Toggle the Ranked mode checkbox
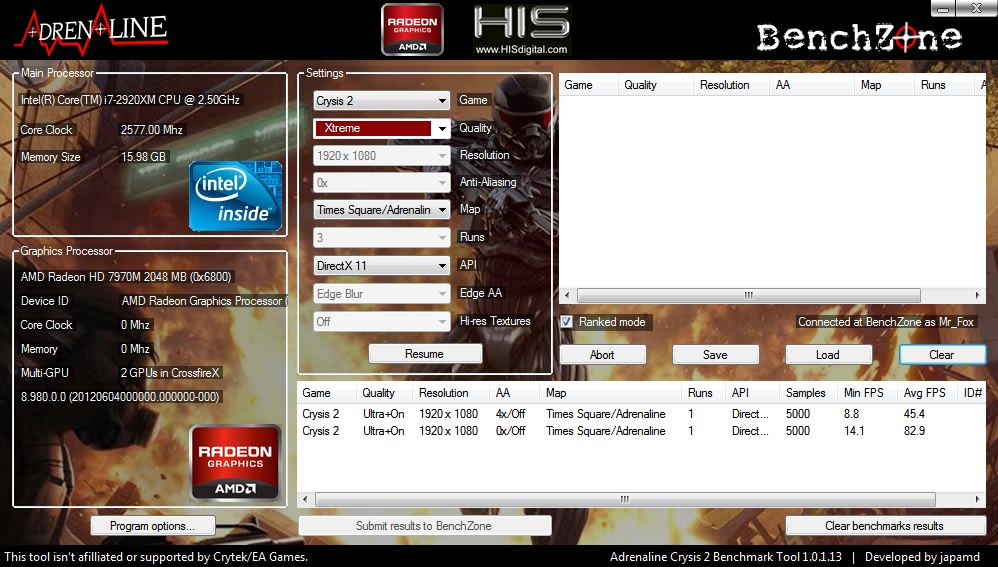Image resolution: width=998 pixels, height=567 pixels. pyautogui.click(x=566, y=322)
